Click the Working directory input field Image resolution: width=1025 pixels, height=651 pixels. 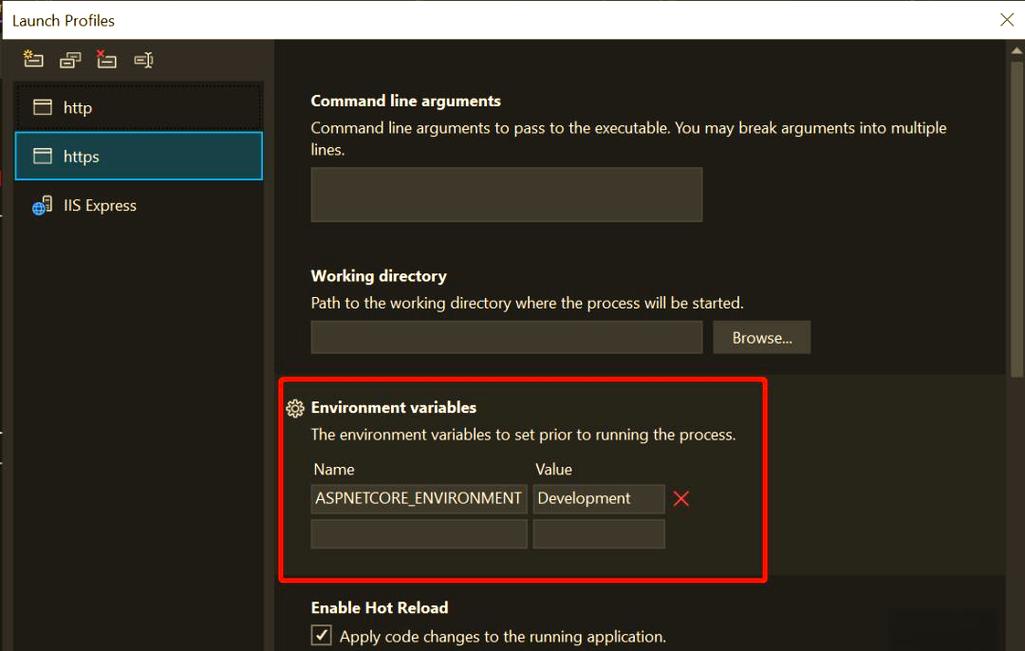click(505, 337)
